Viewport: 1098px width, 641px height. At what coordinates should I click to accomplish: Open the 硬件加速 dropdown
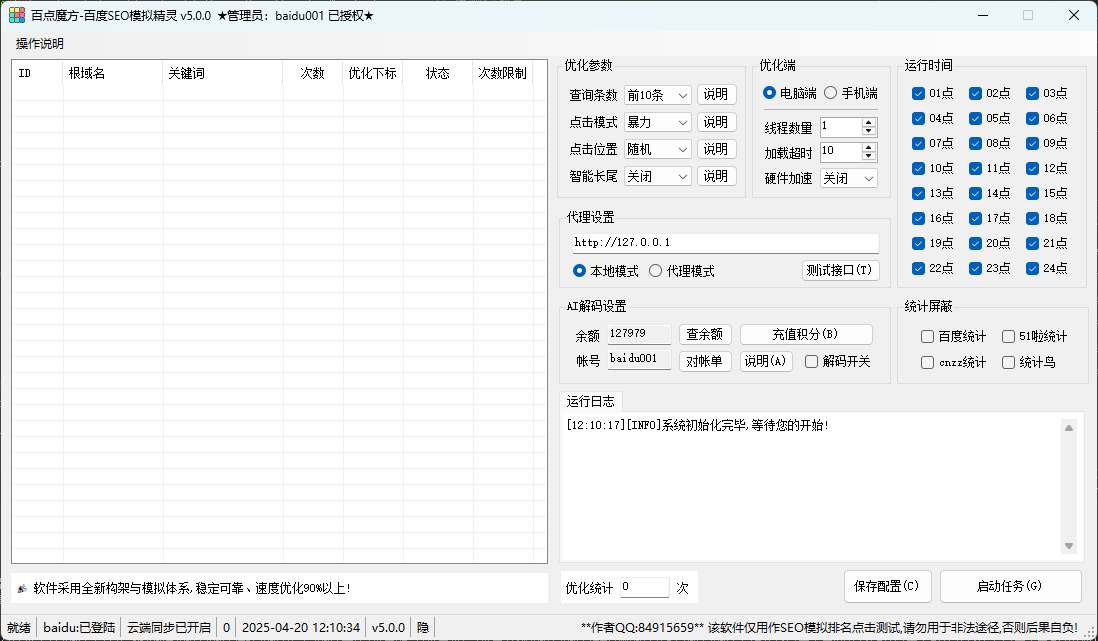coord(849,178)
